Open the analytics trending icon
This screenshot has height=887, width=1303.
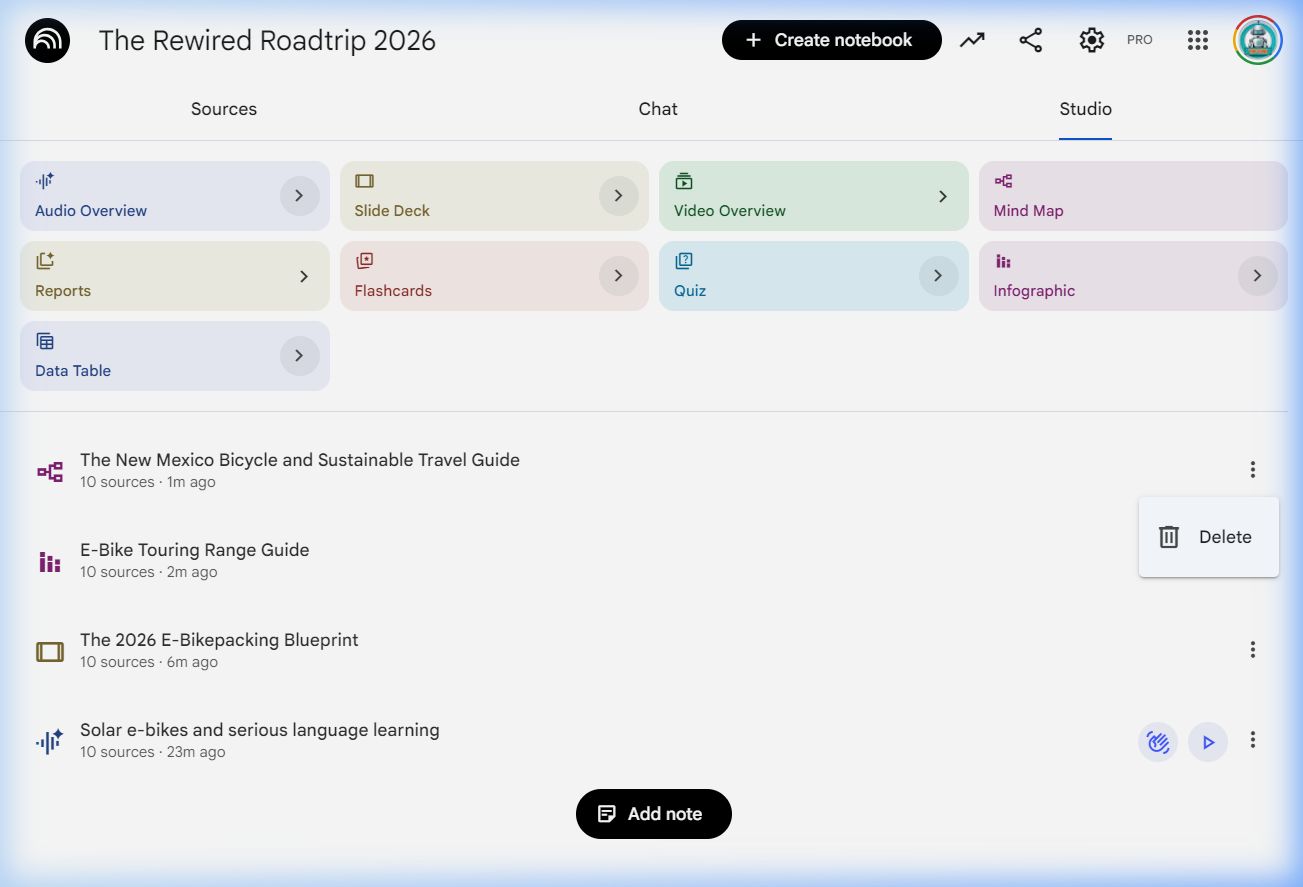pyautogui.click(x=972, y=40)
